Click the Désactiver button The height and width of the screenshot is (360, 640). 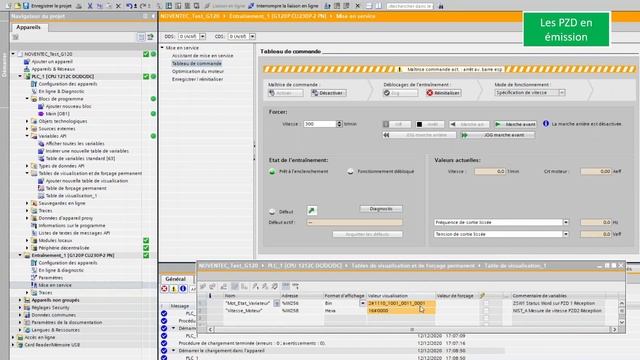click(x=329, y=93)
